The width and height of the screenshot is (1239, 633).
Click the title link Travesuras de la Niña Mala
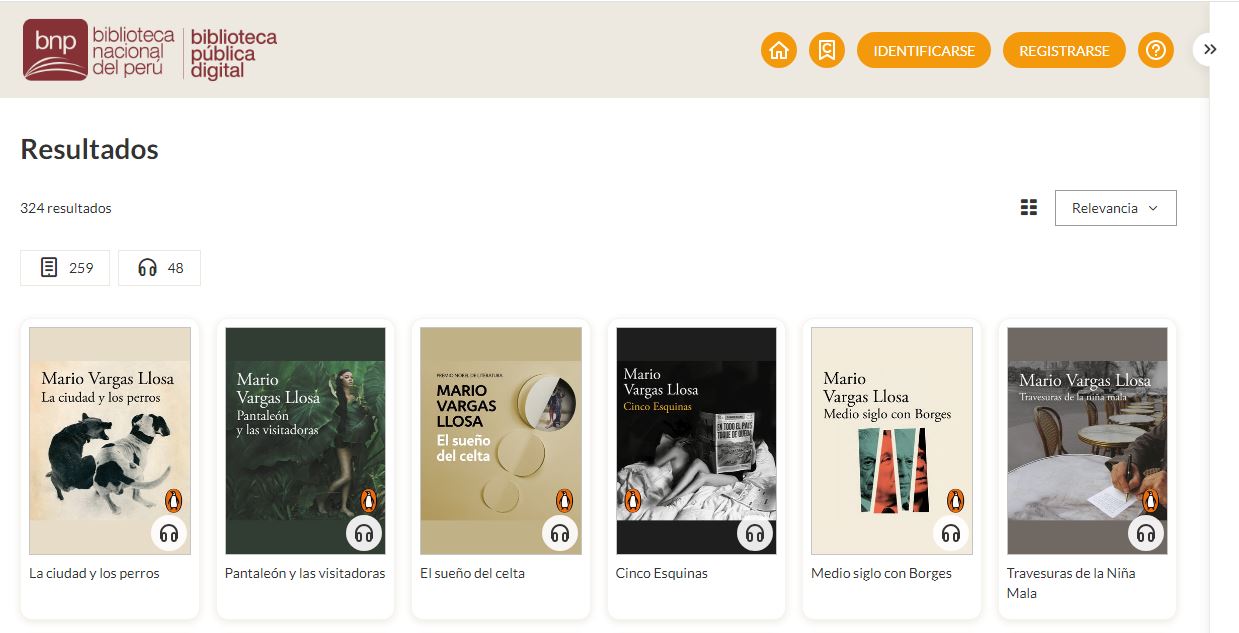[x=1071, y=583]
